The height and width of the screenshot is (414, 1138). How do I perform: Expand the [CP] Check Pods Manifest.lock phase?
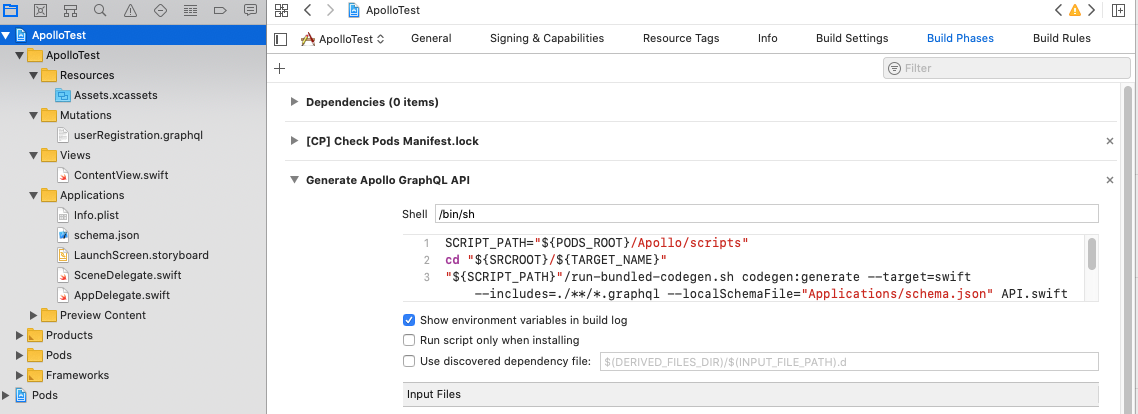294,141
